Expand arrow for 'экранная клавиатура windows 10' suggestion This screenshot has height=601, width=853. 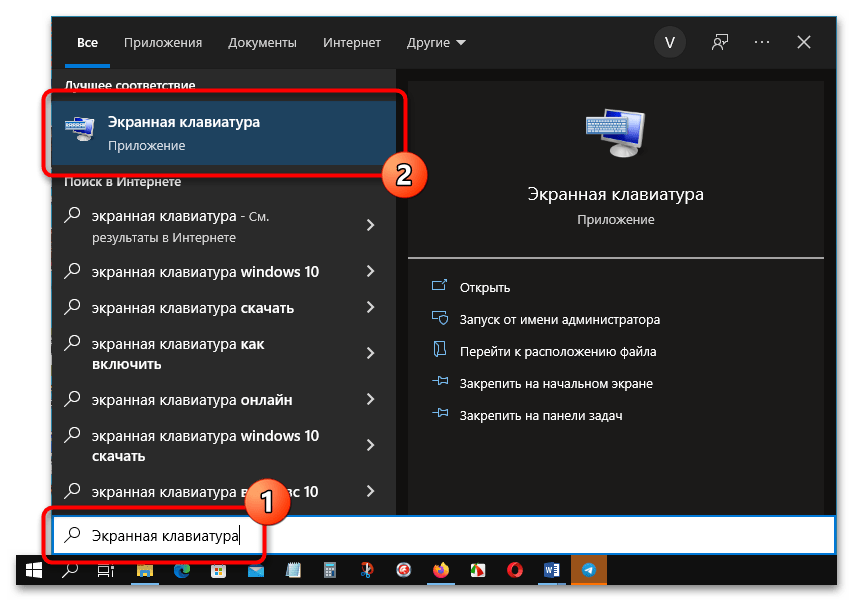point(370,271)
